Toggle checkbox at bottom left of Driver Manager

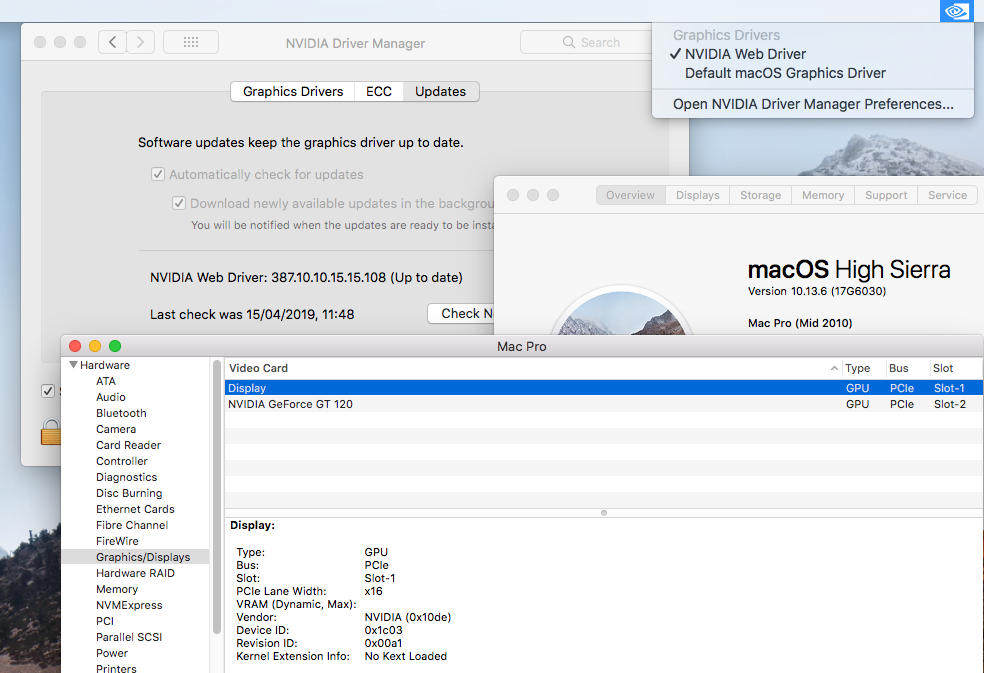(x=48, y=391)
